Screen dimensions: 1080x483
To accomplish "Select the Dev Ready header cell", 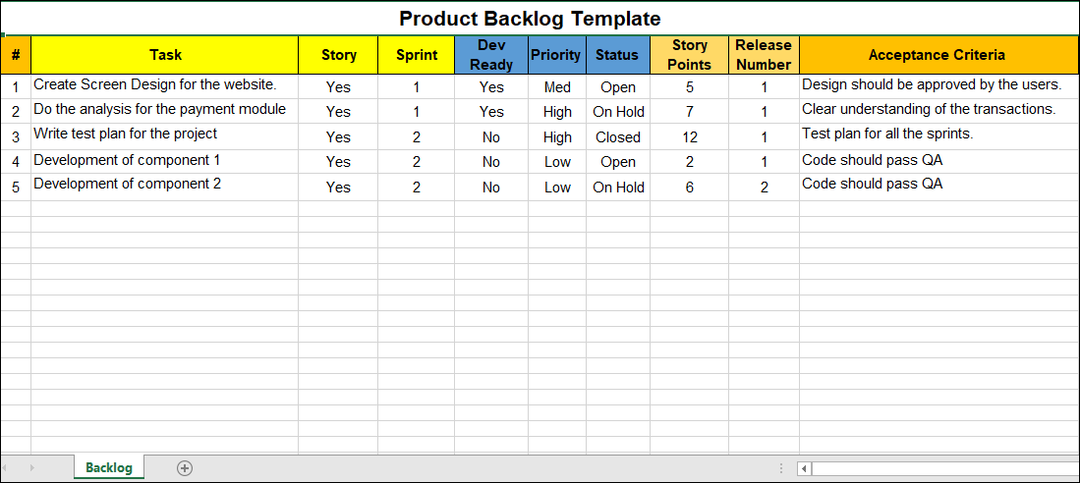I will coord(491,55).
